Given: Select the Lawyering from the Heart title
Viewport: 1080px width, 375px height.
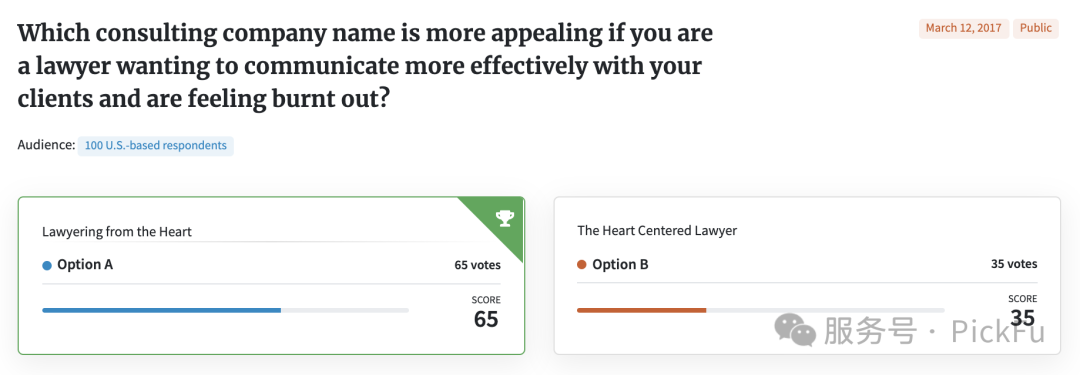Looking at the screenshot, I should point(117,232).
